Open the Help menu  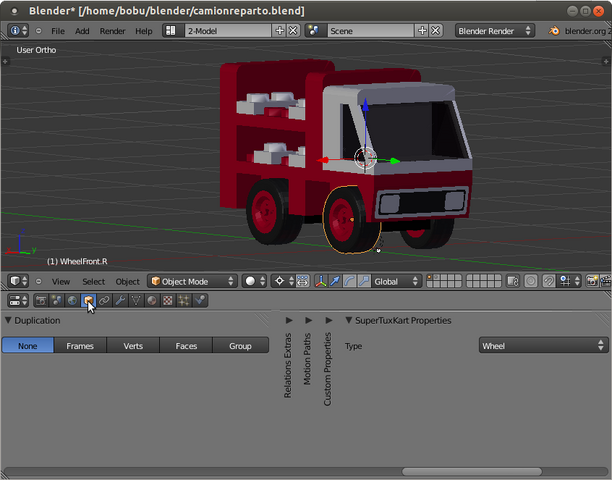coord(144,31)
